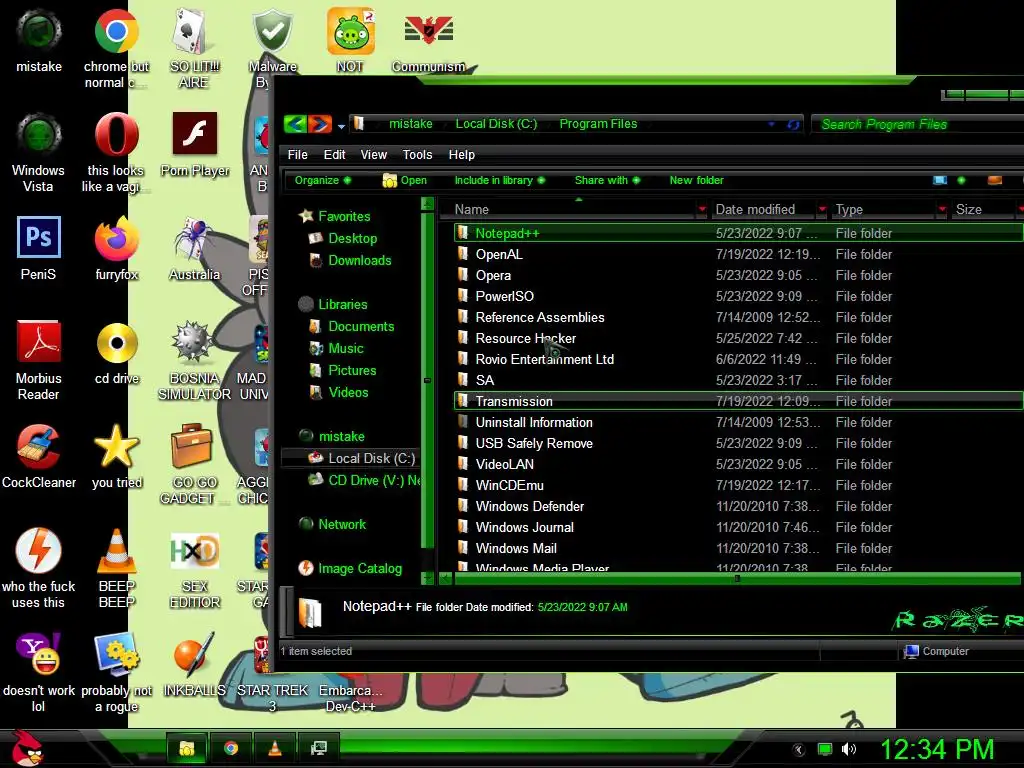Click the Search Program Files field

point(916,124)
